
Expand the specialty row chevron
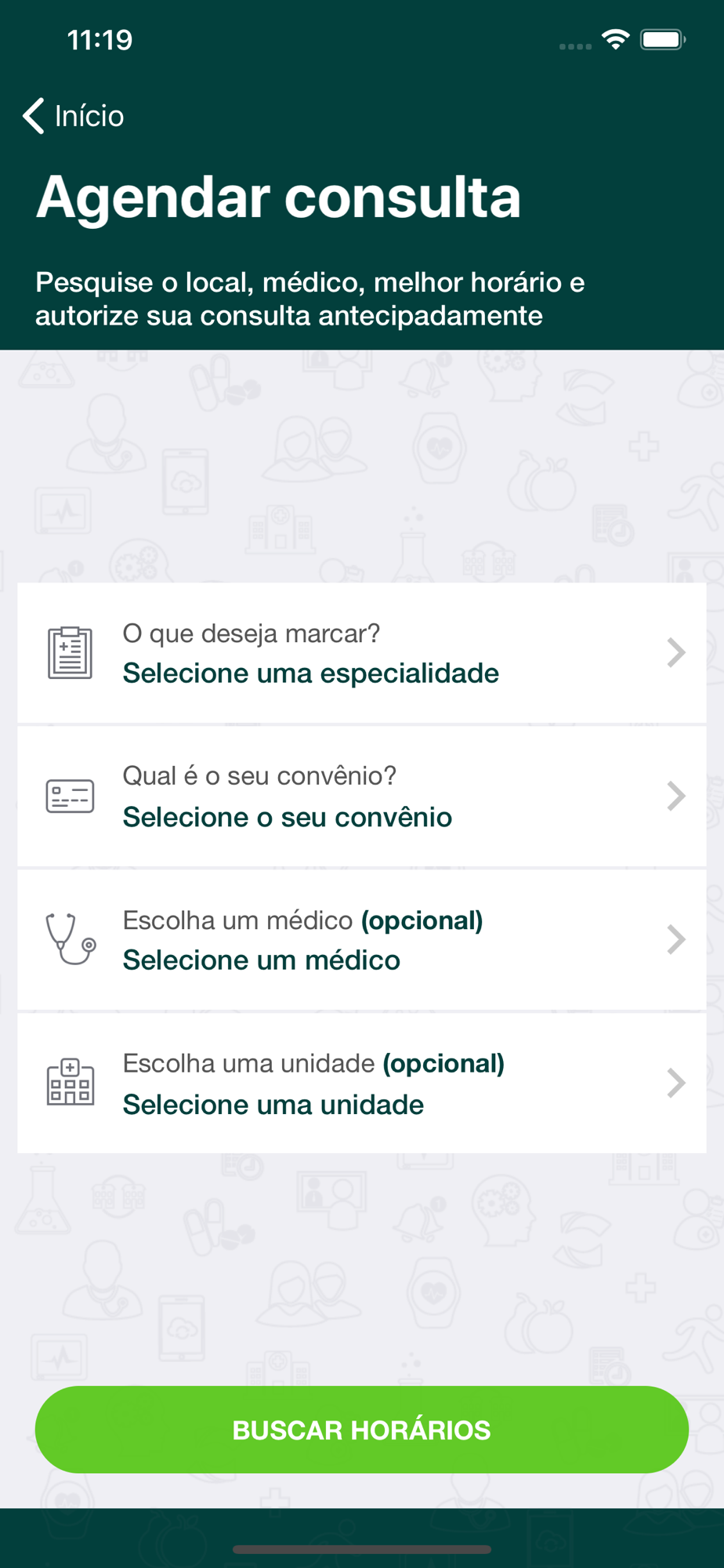[x=675, y=652]
